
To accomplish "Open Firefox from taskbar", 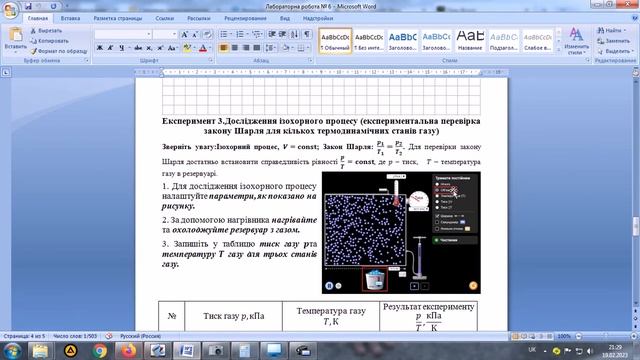I will coord(129,351).
